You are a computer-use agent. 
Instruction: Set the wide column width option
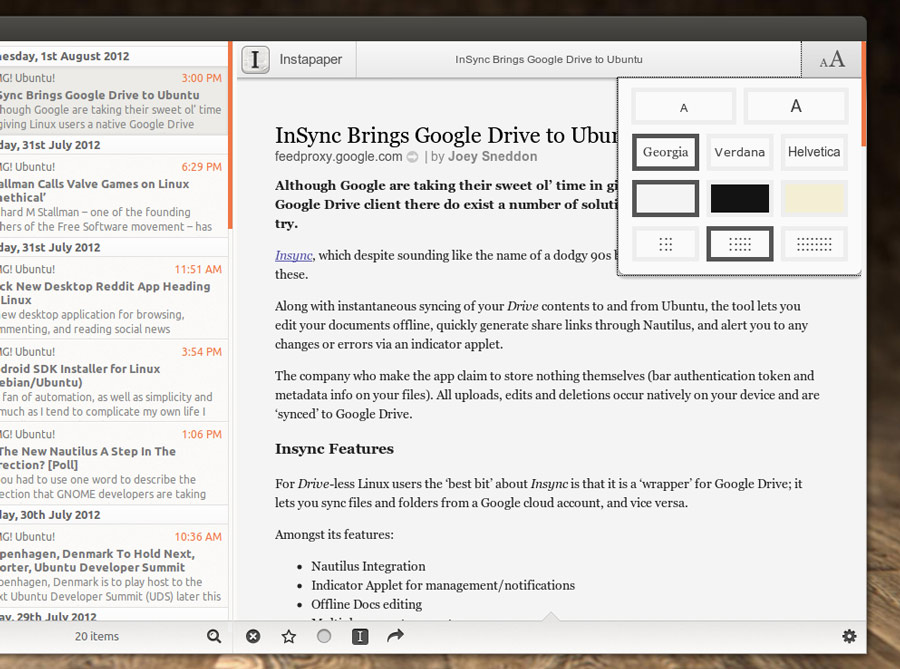tap(814, 244)
